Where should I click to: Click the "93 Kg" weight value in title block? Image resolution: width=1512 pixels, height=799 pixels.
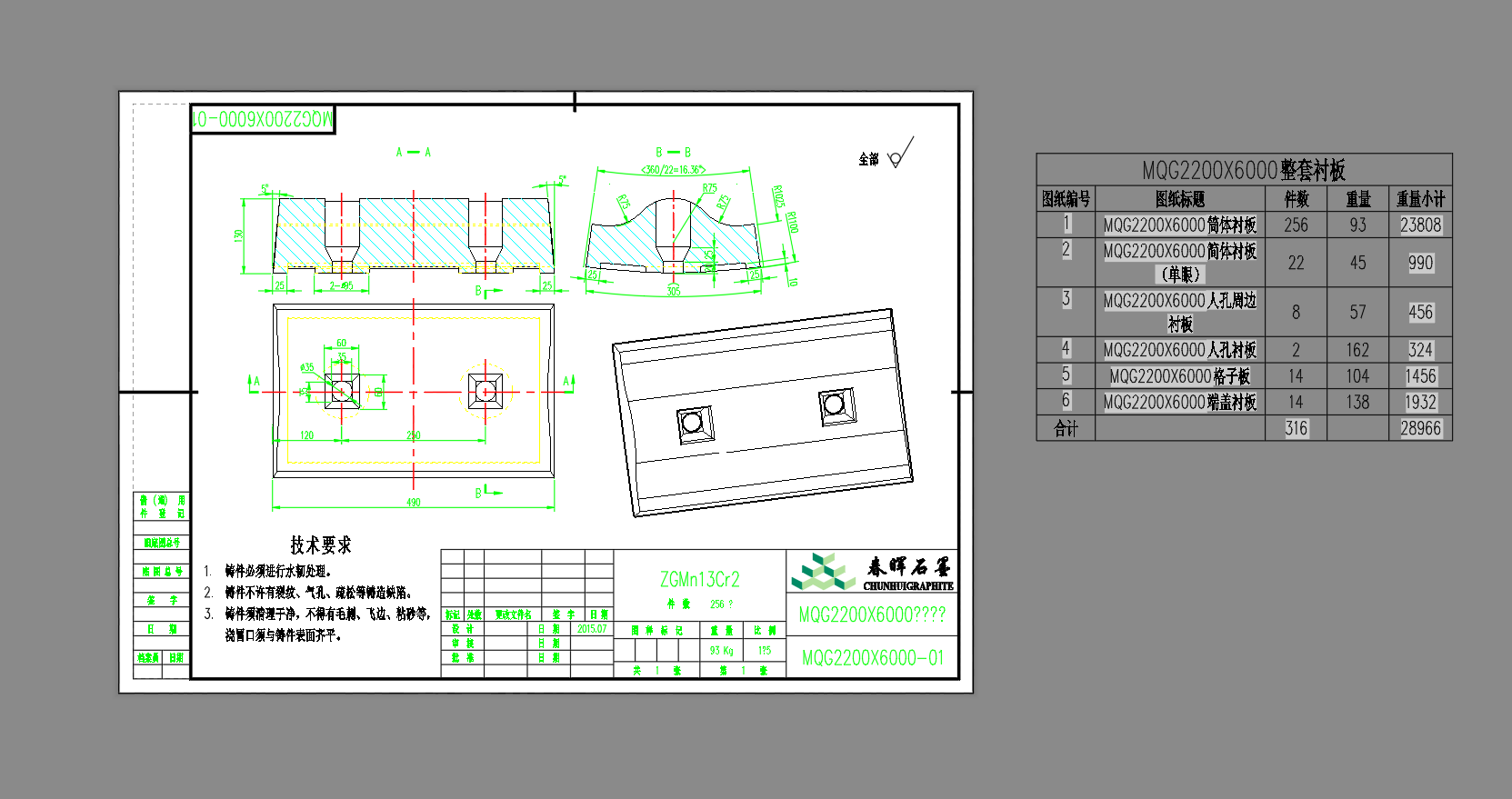point(721,651)
